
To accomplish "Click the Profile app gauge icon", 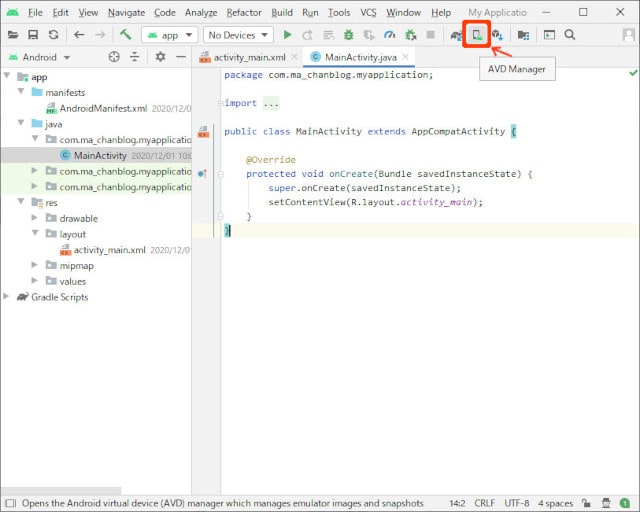I will (x=389, y=35).
